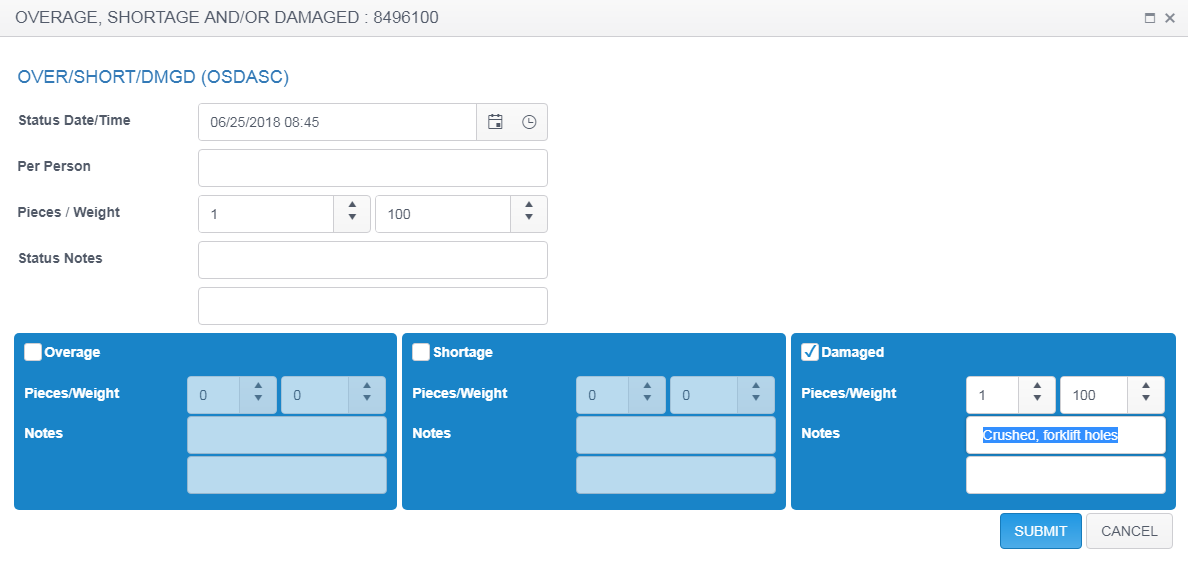Decrease Overage weight with down arrow

(x=367, y=399)
